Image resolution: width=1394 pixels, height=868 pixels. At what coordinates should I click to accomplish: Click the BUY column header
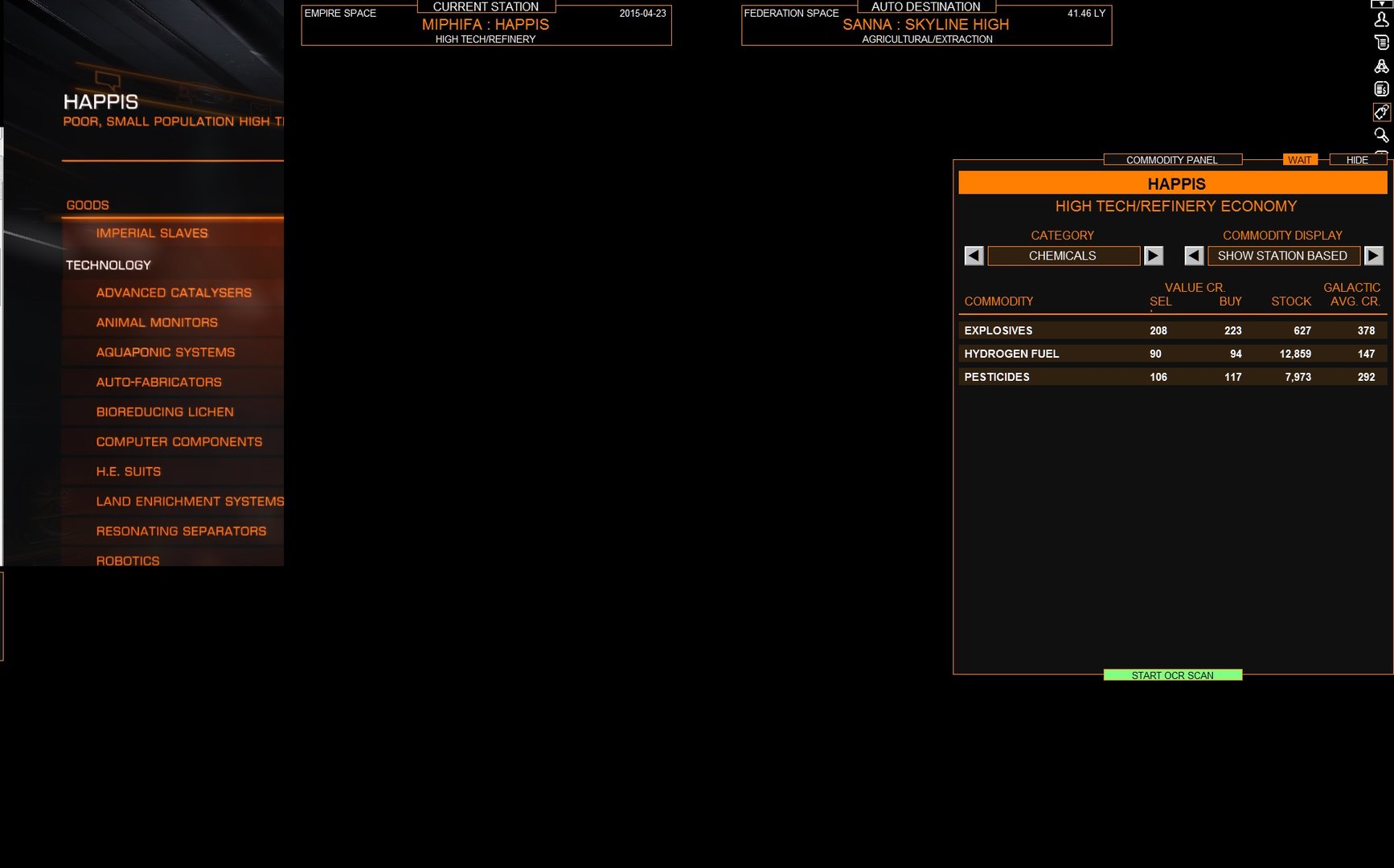coord(1230,301)
